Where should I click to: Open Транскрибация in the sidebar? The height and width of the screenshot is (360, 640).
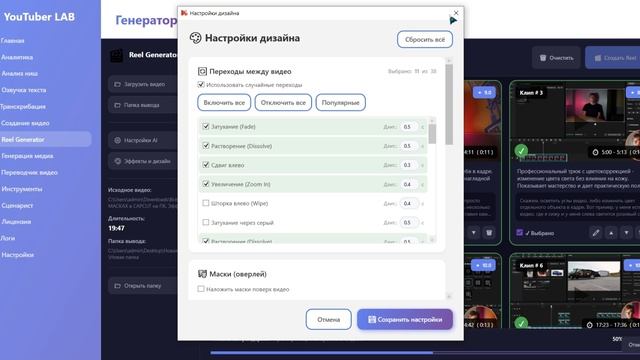pyautogui.click(x=23, y=107)
